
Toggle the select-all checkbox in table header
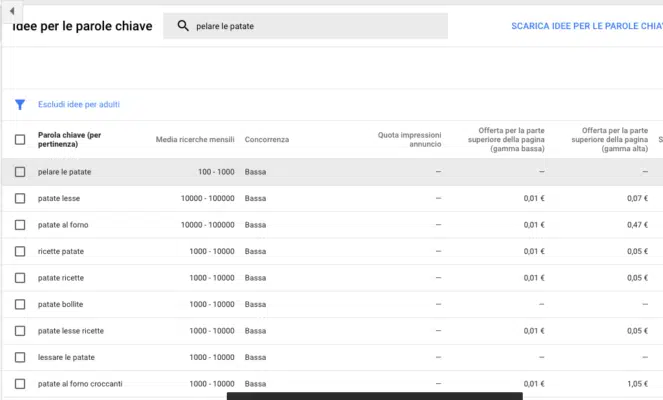tap(20, 140)
